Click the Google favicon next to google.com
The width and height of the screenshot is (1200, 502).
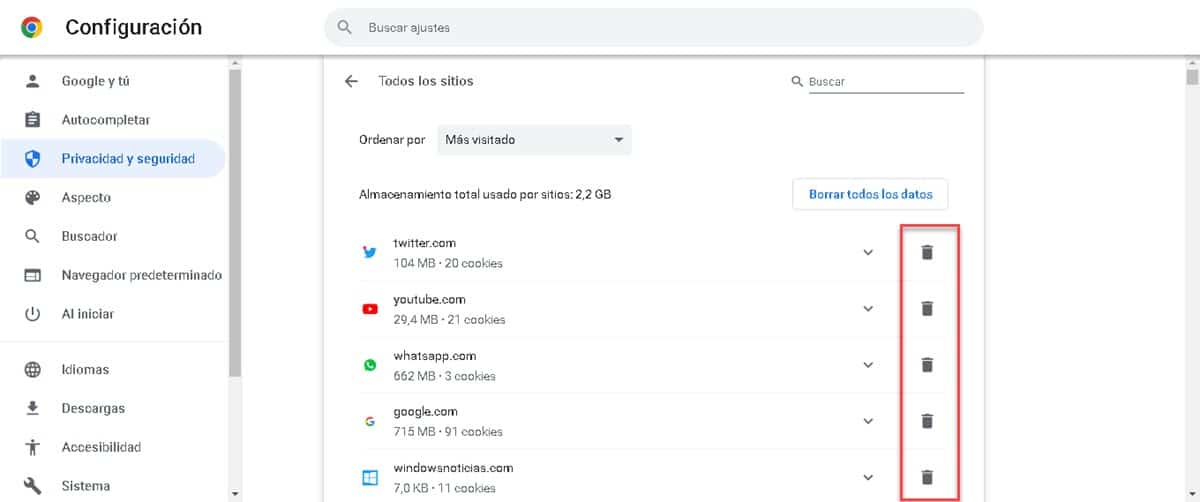(x=370, y=421)
